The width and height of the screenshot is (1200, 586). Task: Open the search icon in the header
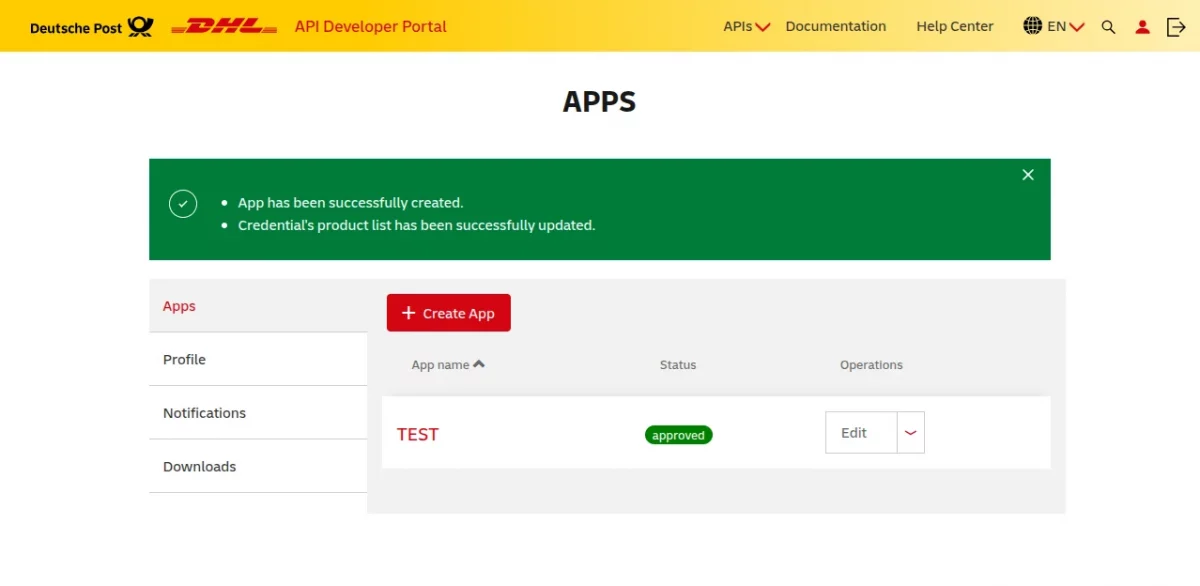tap(1108, 27)
